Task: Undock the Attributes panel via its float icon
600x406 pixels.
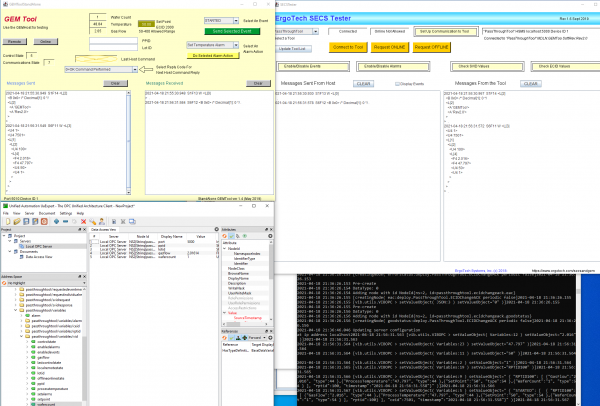Action: tap(267, 230)
